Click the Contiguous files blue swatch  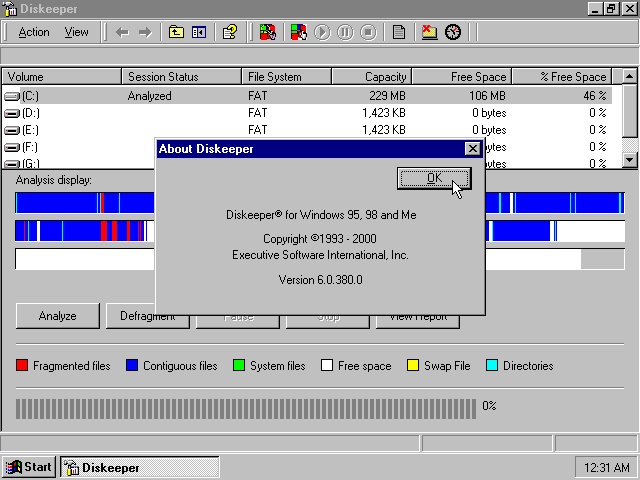tap(132, 365)
